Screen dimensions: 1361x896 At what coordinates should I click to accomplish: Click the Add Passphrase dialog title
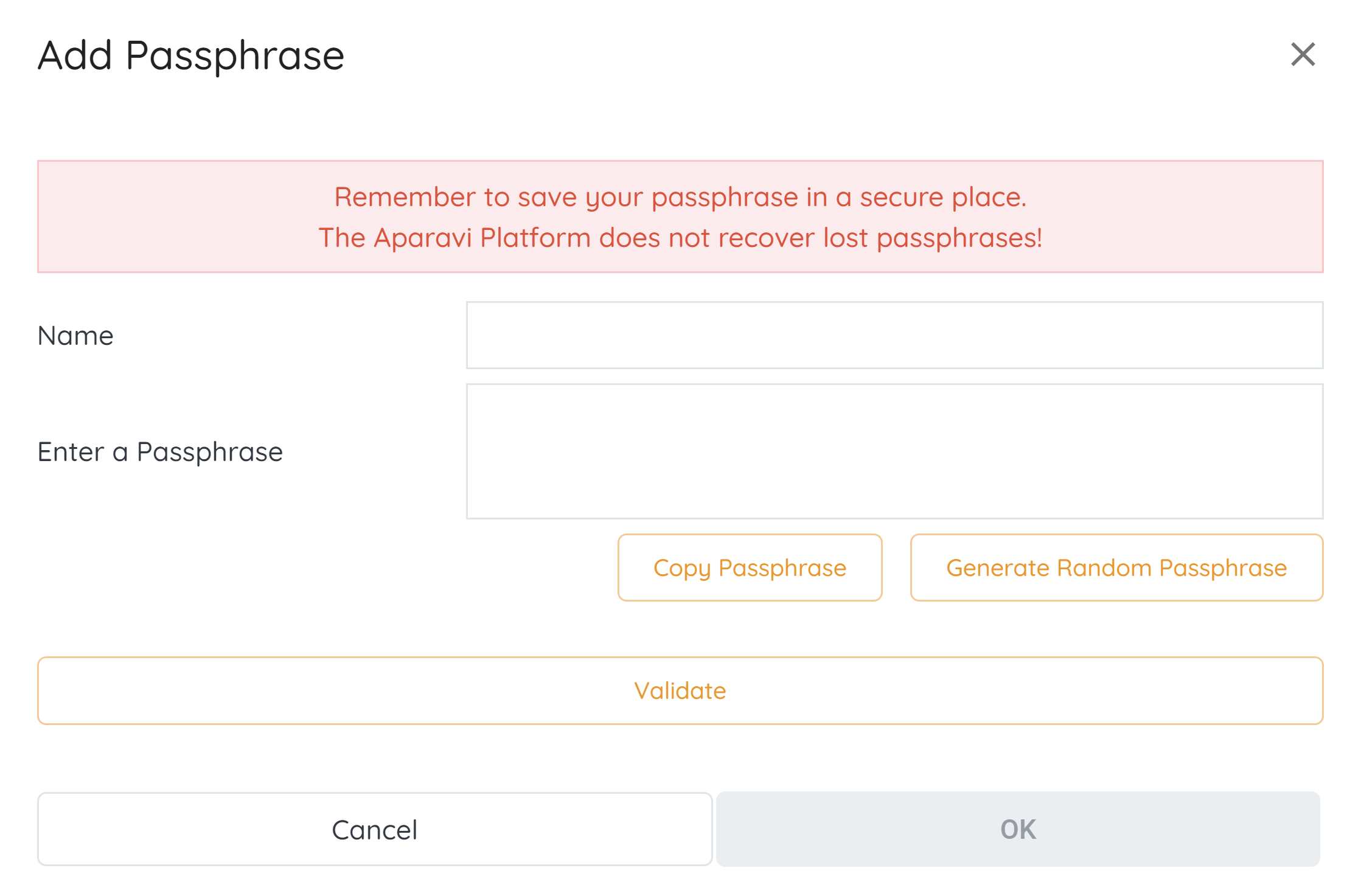[x=191, y=56]
